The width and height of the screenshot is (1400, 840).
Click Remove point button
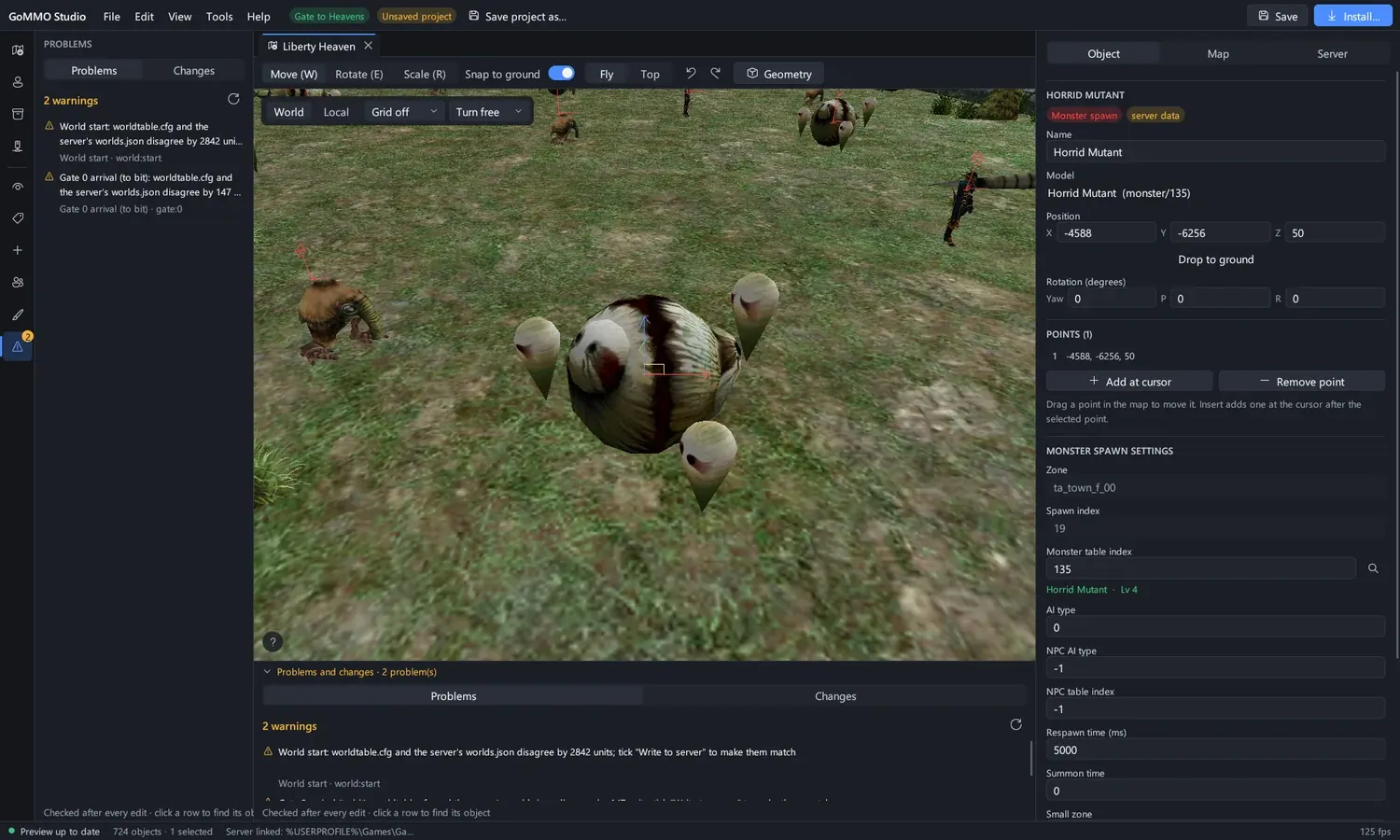1302,381
